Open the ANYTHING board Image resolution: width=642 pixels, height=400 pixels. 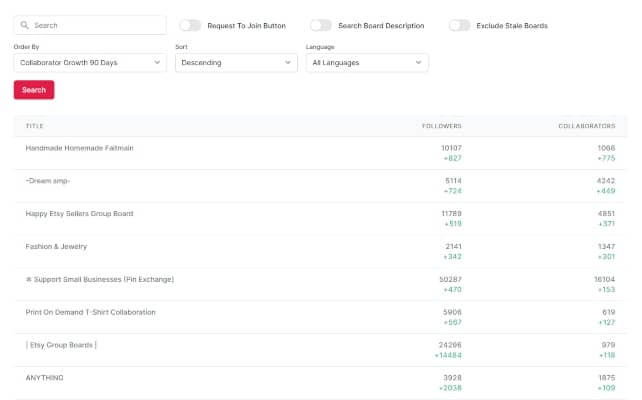tap(44, 377)
